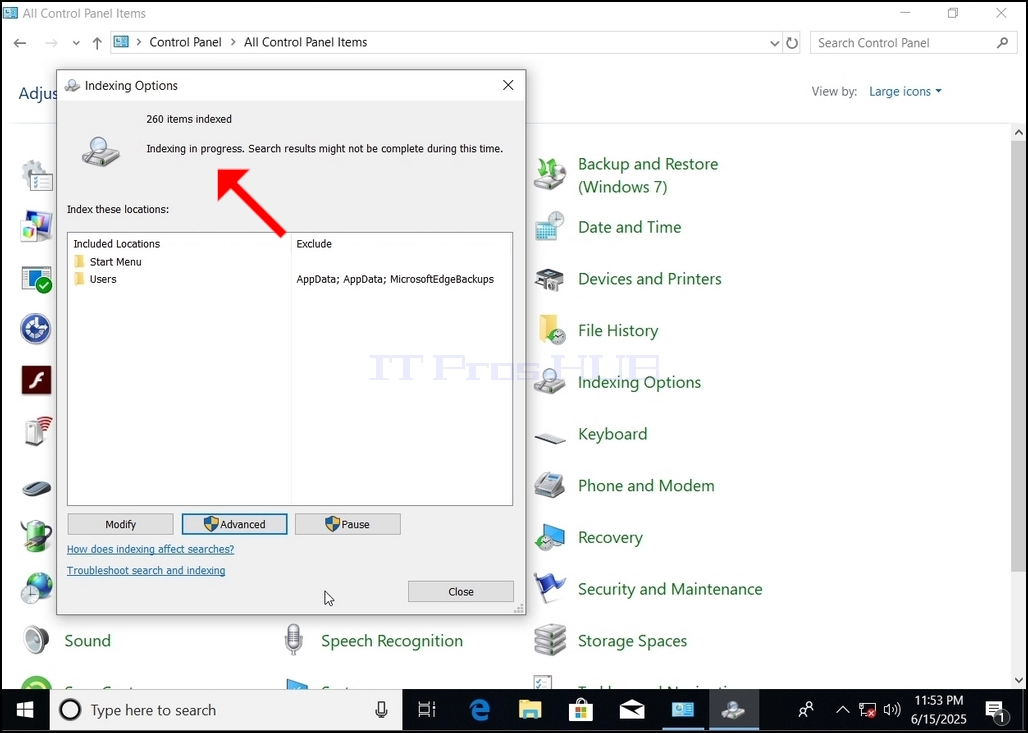Click the Advanced button

point(234,524)
